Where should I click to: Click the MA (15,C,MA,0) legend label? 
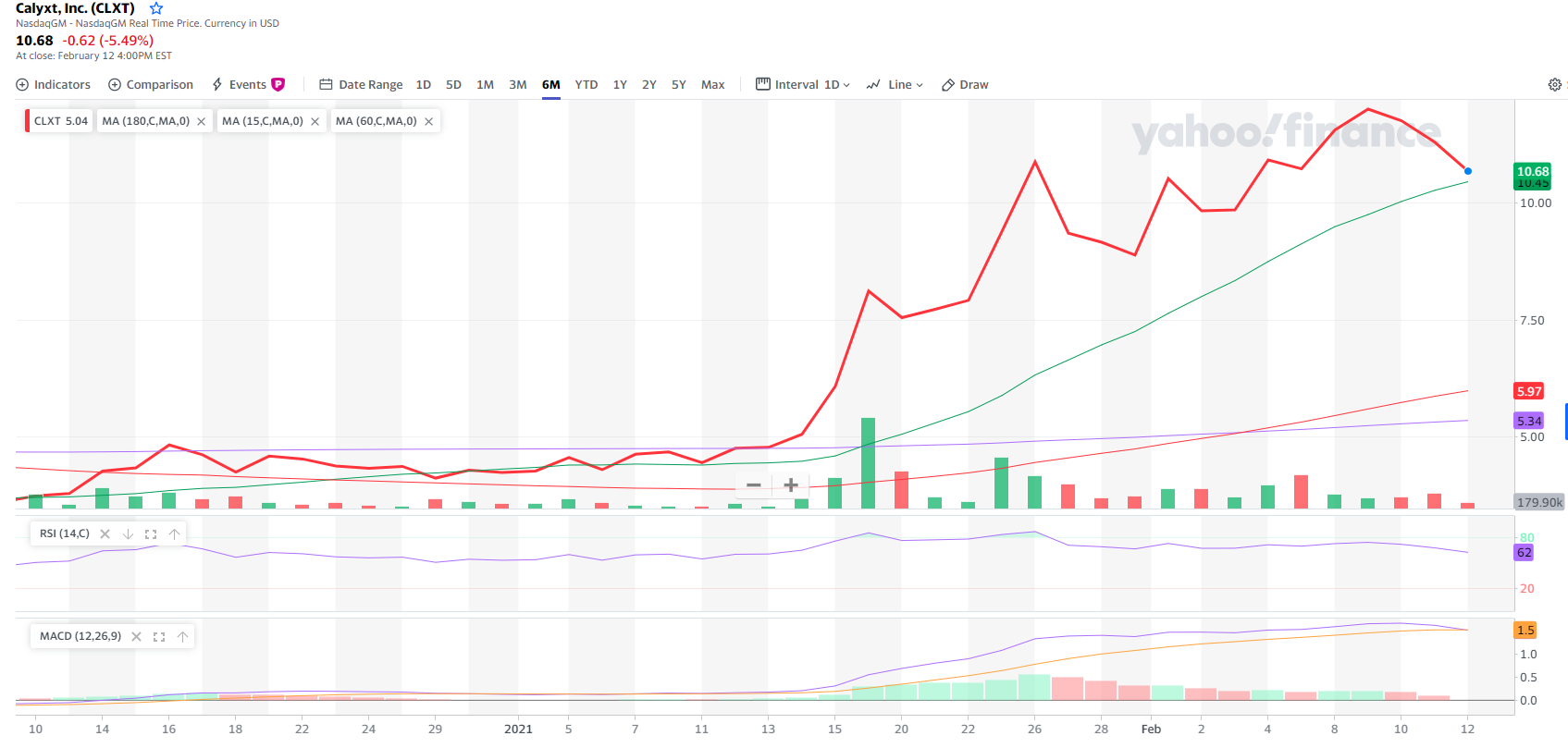point(263,121)
